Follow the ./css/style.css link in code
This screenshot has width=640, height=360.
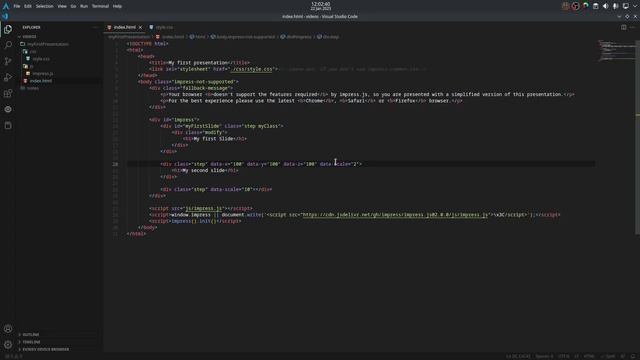[x=252, y=69]
